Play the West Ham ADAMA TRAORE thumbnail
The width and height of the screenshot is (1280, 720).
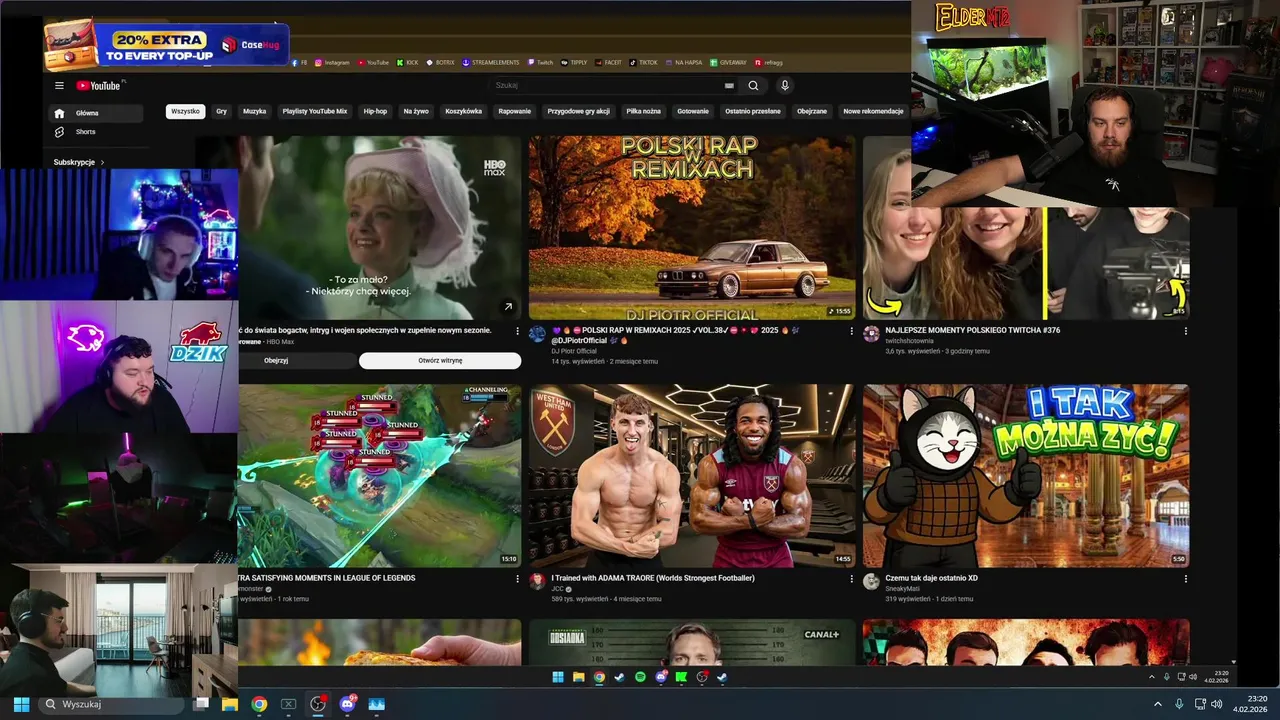coord(692,476)
